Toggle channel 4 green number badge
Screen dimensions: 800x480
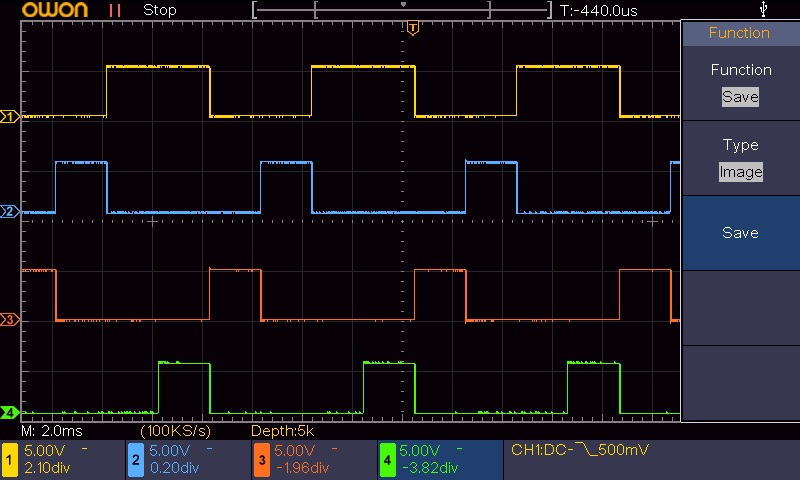(x=387, y=460)
